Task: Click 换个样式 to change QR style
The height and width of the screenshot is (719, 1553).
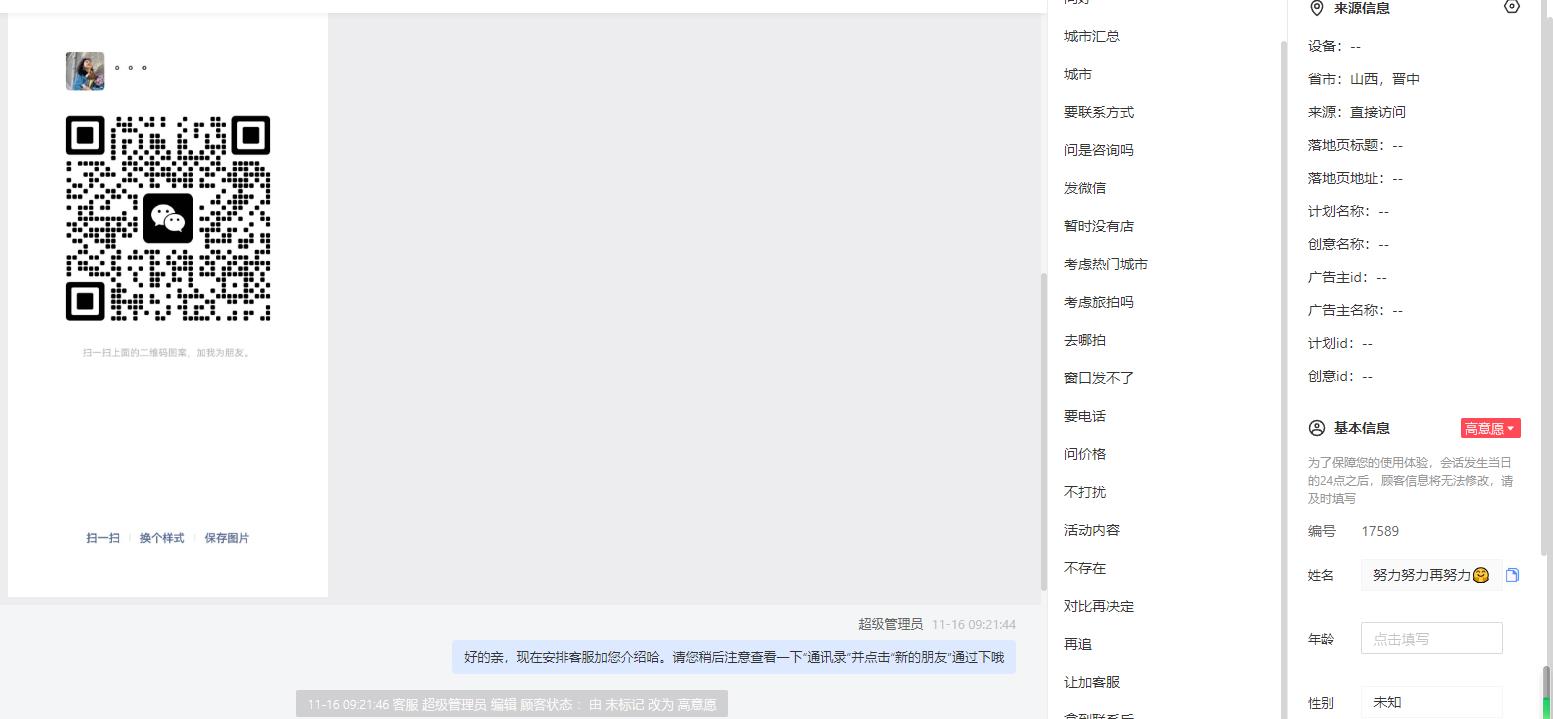Action: click(162, 538)
